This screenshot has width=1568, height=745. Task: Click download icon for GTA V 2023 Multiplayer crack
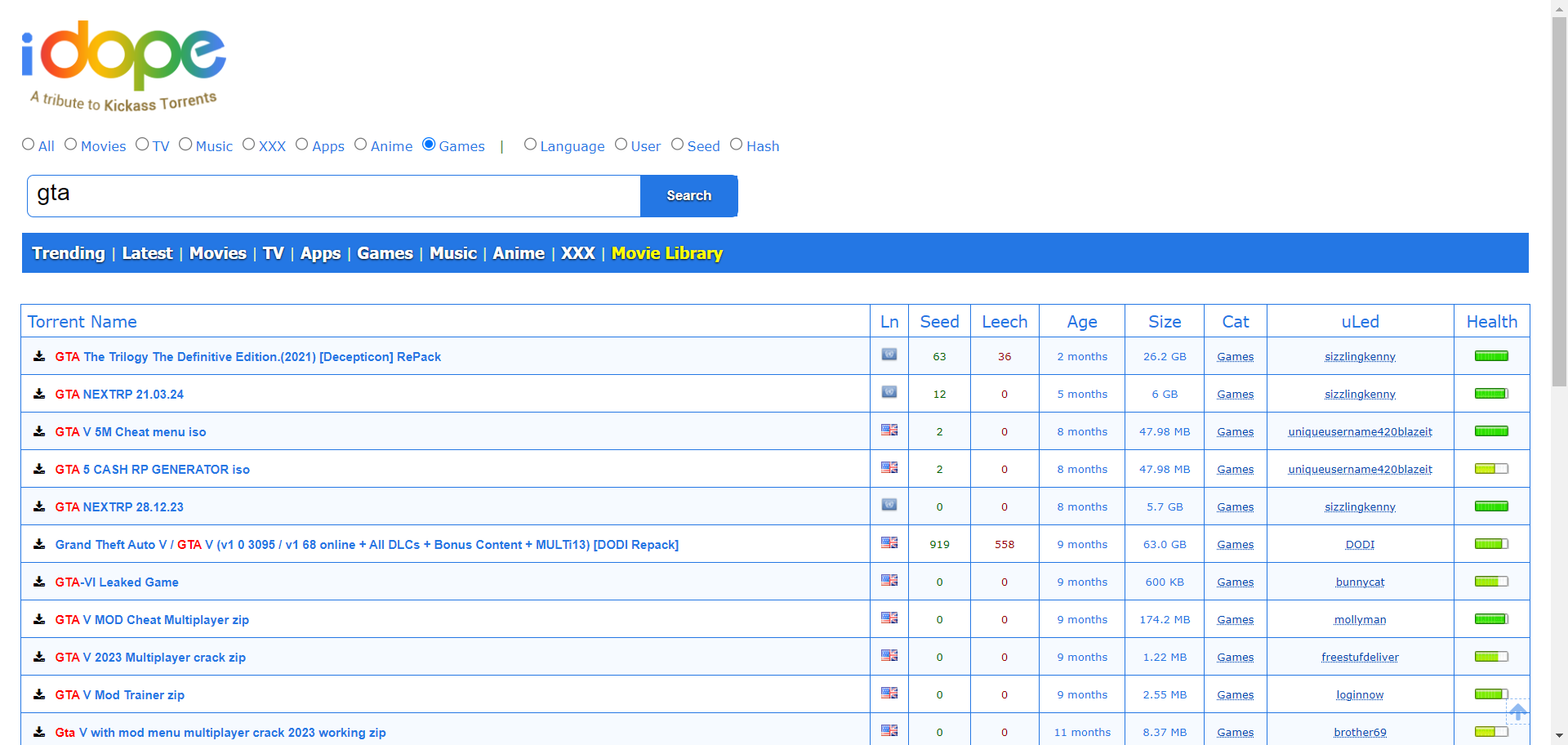point(39,657)
